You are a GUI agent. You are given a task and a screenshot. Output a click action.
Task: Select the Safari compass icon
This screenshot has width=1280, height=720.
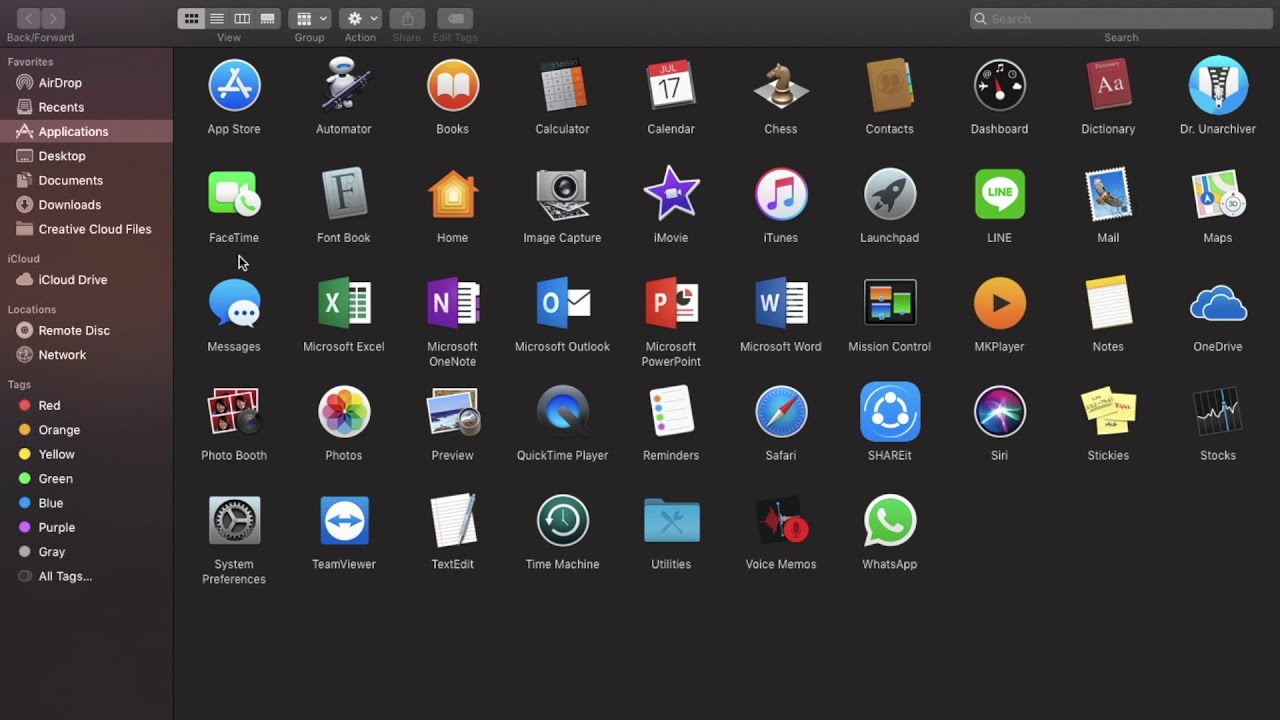(x=781, y=412)
